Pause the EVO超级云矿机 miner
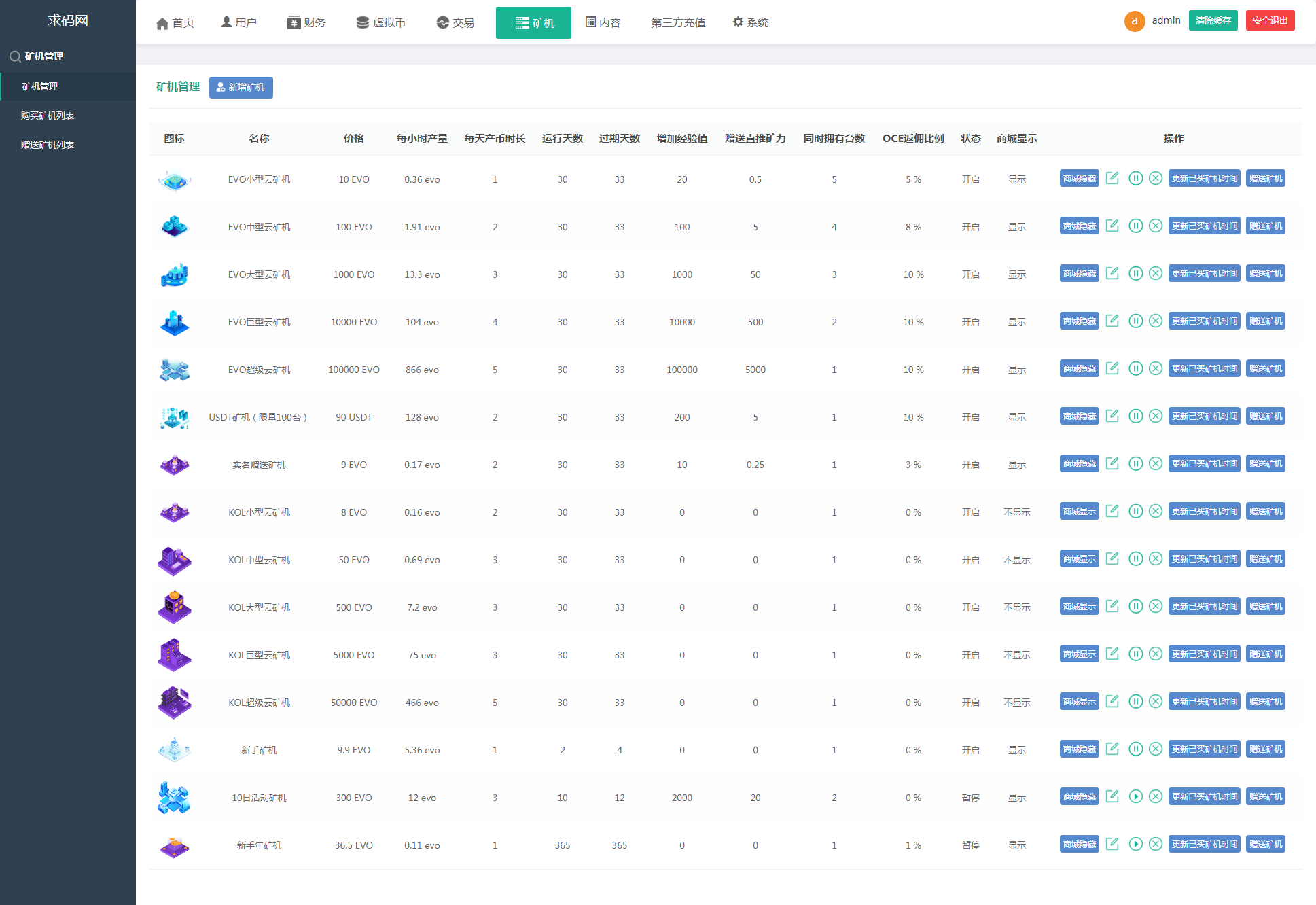 (1135, 368)
